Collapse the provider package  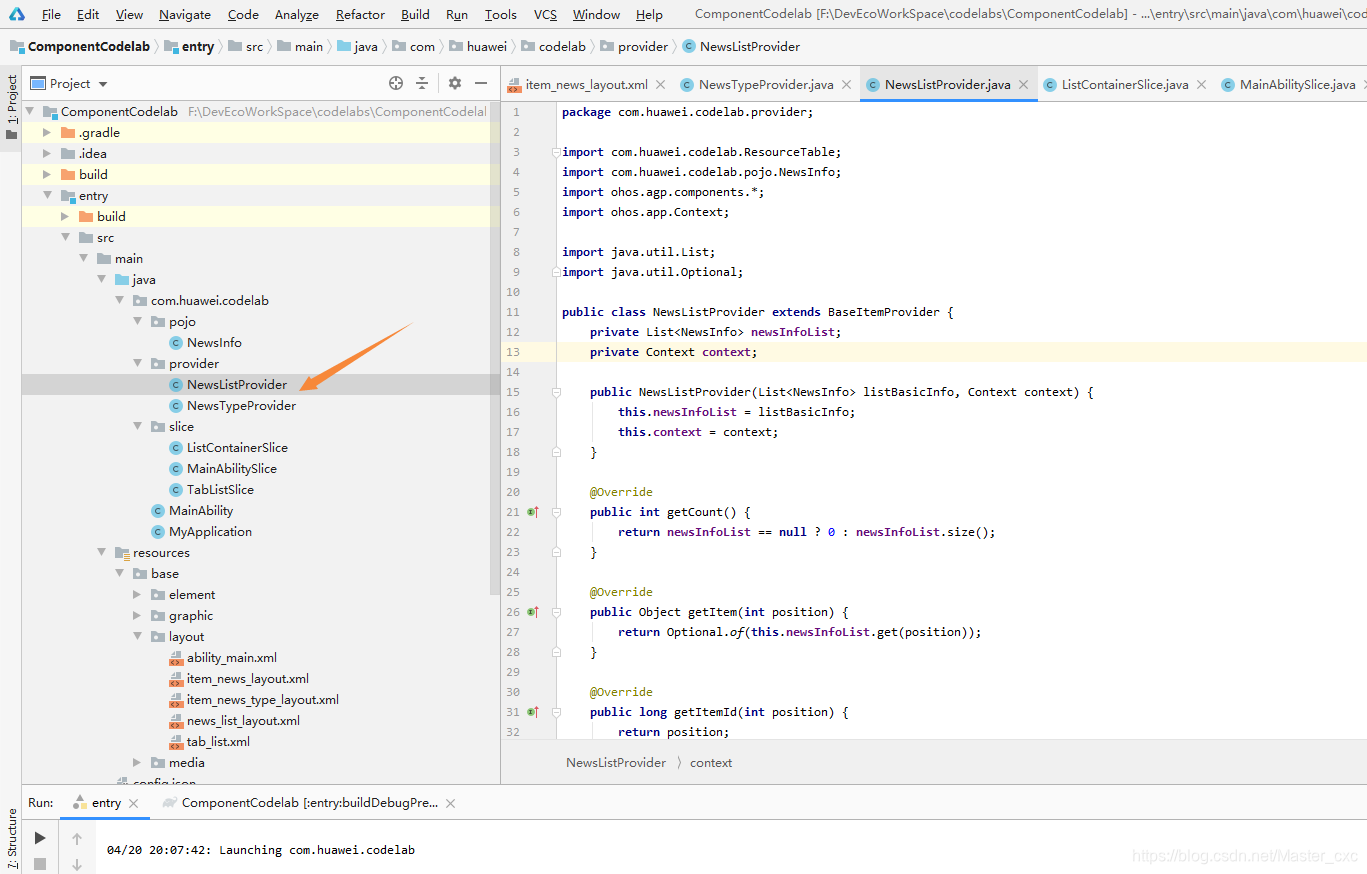(x=137, y=364)
